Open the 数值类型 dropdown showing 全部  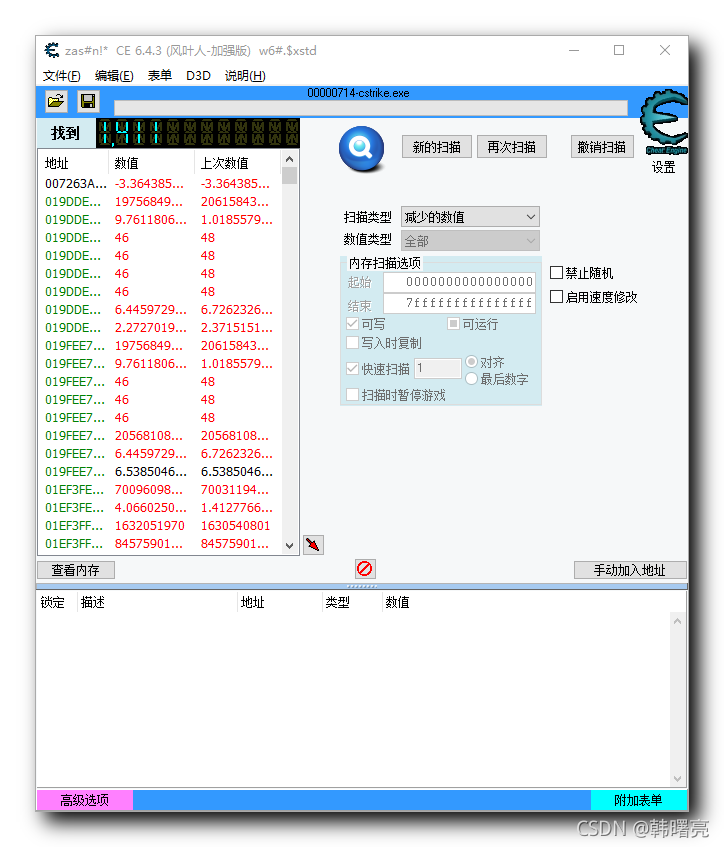(470, 240)
